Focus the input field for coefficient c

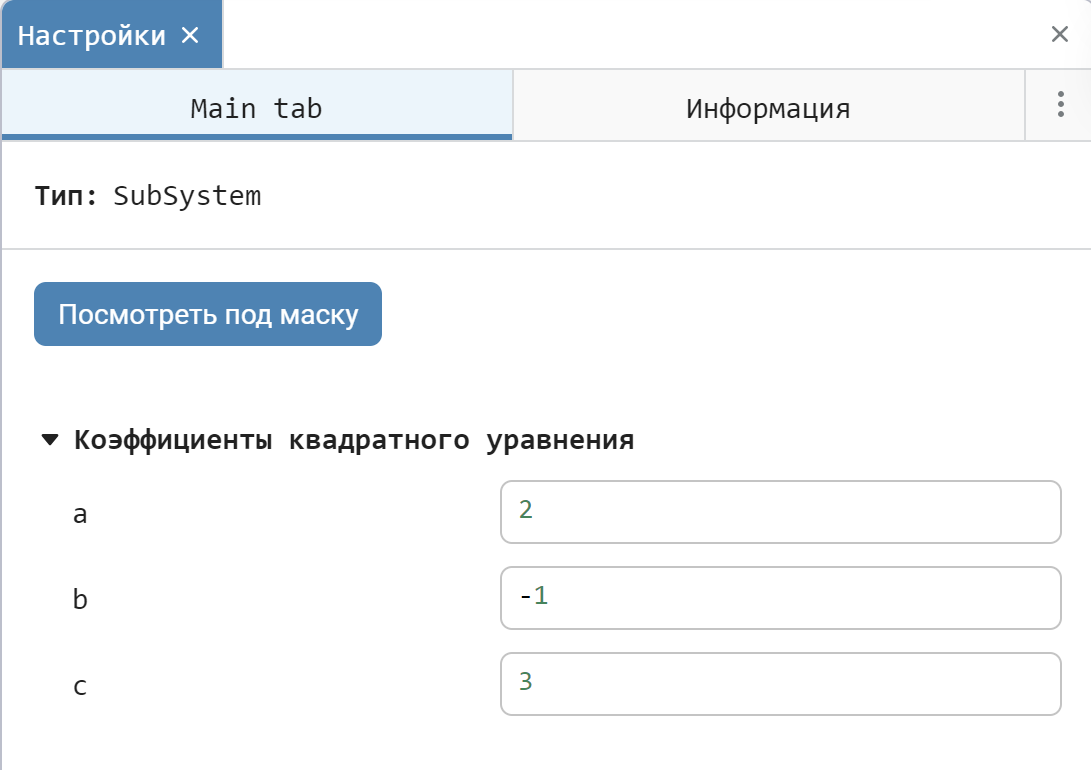780,684
